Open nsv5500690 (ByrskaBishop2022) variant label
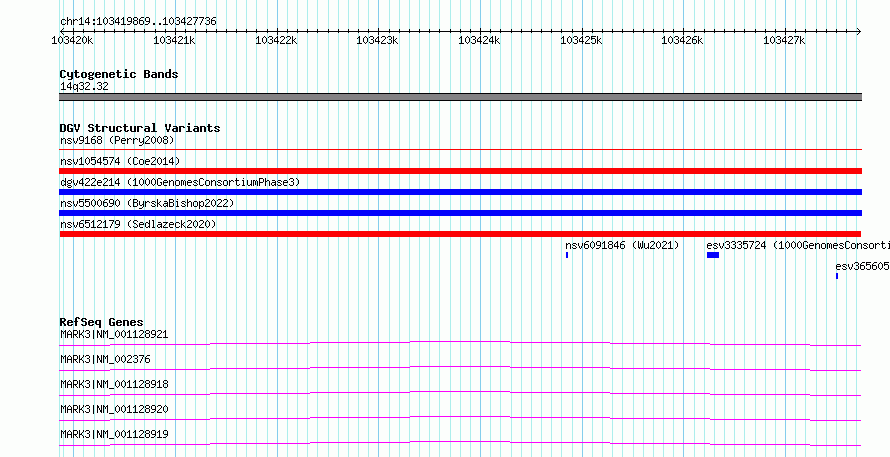Viewport: 890px width, 457px height. pos(147,203)
